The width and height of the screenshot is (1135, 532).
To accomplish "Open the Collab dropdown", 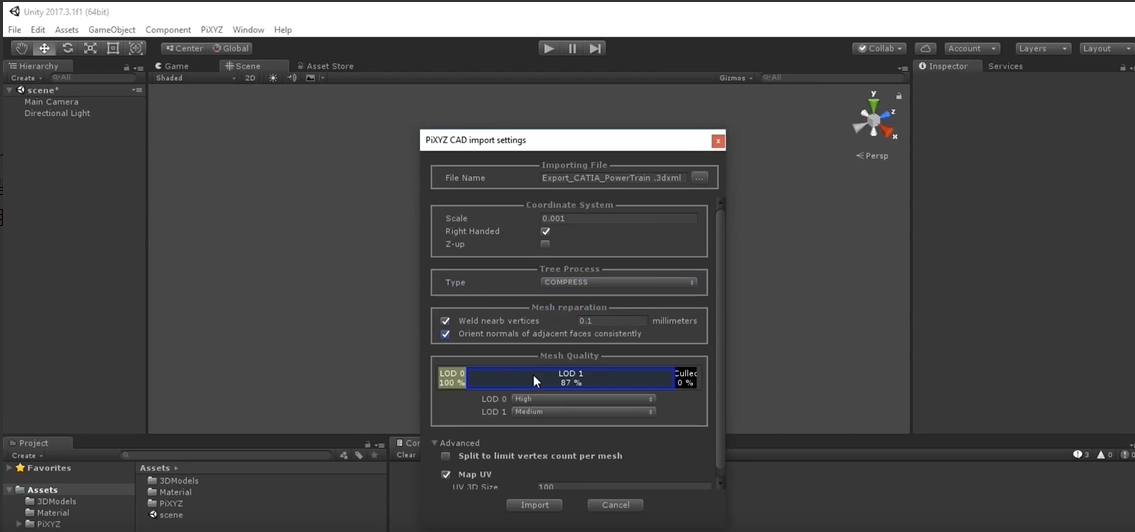I will click(x=879, y=48).
